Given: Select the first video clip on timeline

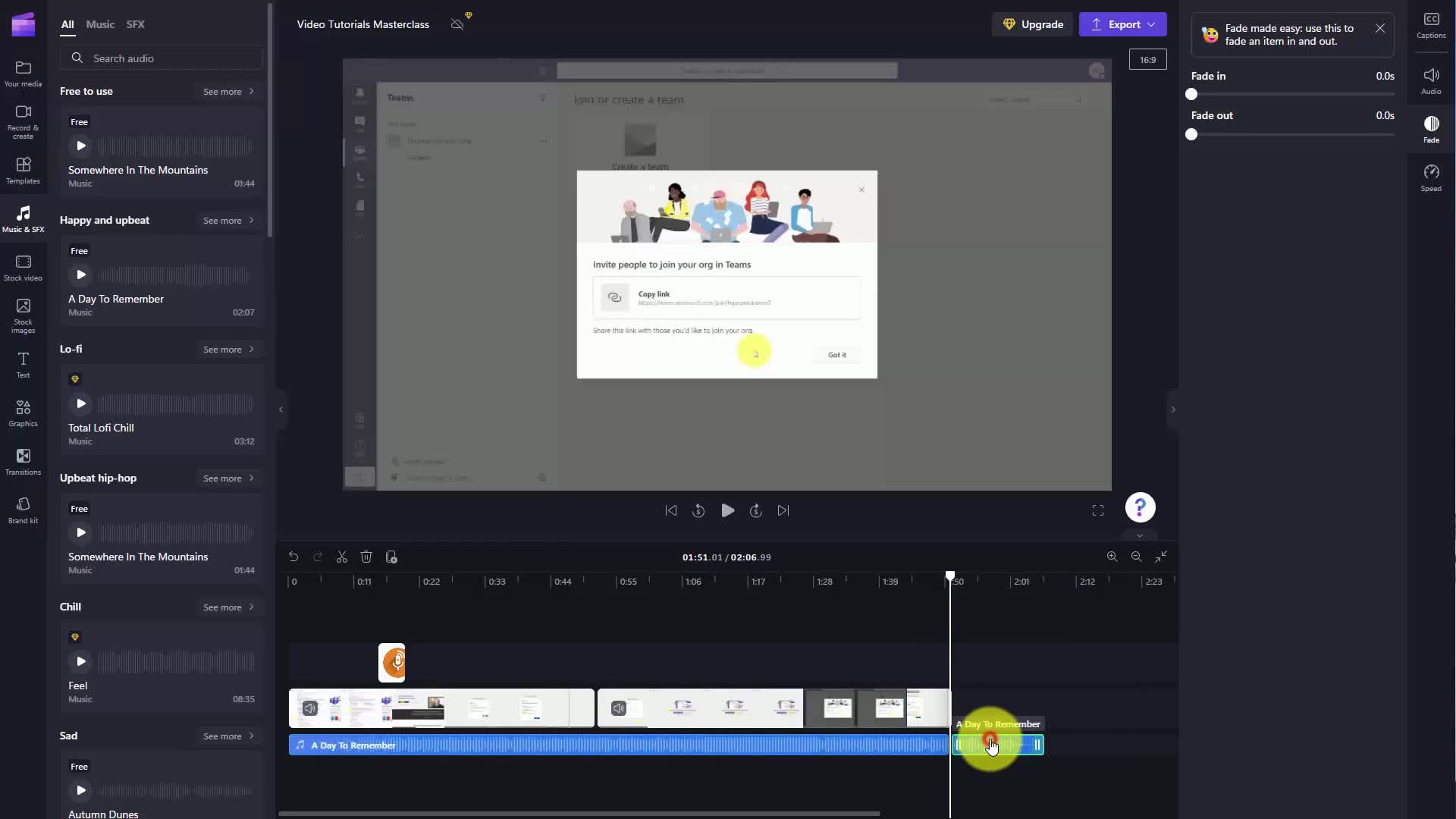Looking at the screenshot, I should click(441, 708).
